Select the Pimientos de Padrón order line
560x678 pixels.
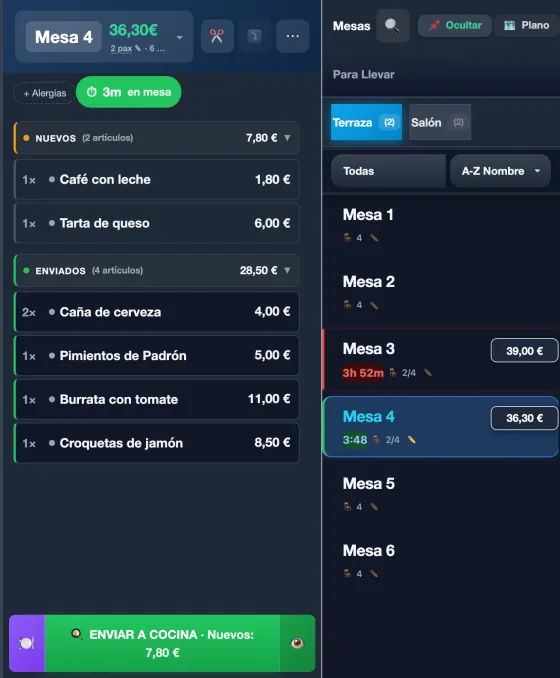(x=157, y=355)
